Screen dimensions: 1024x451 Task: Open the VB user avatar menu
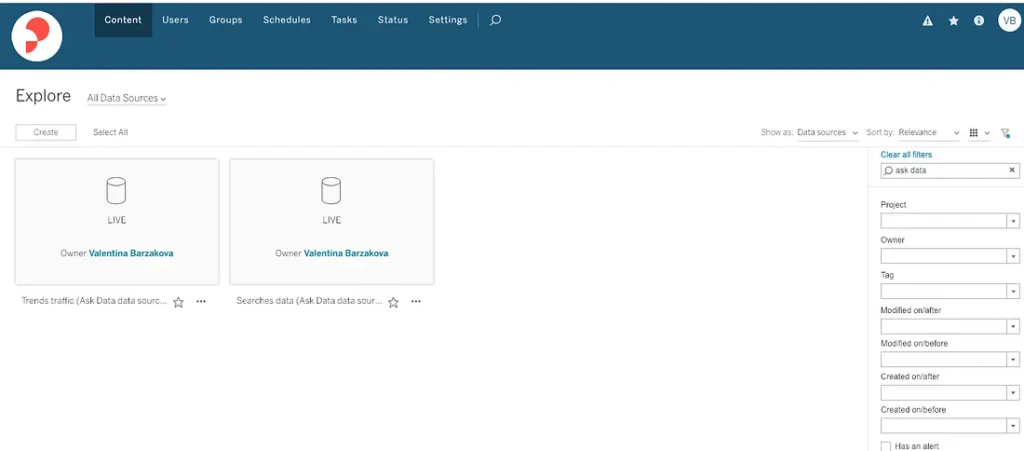(1008, 20)
